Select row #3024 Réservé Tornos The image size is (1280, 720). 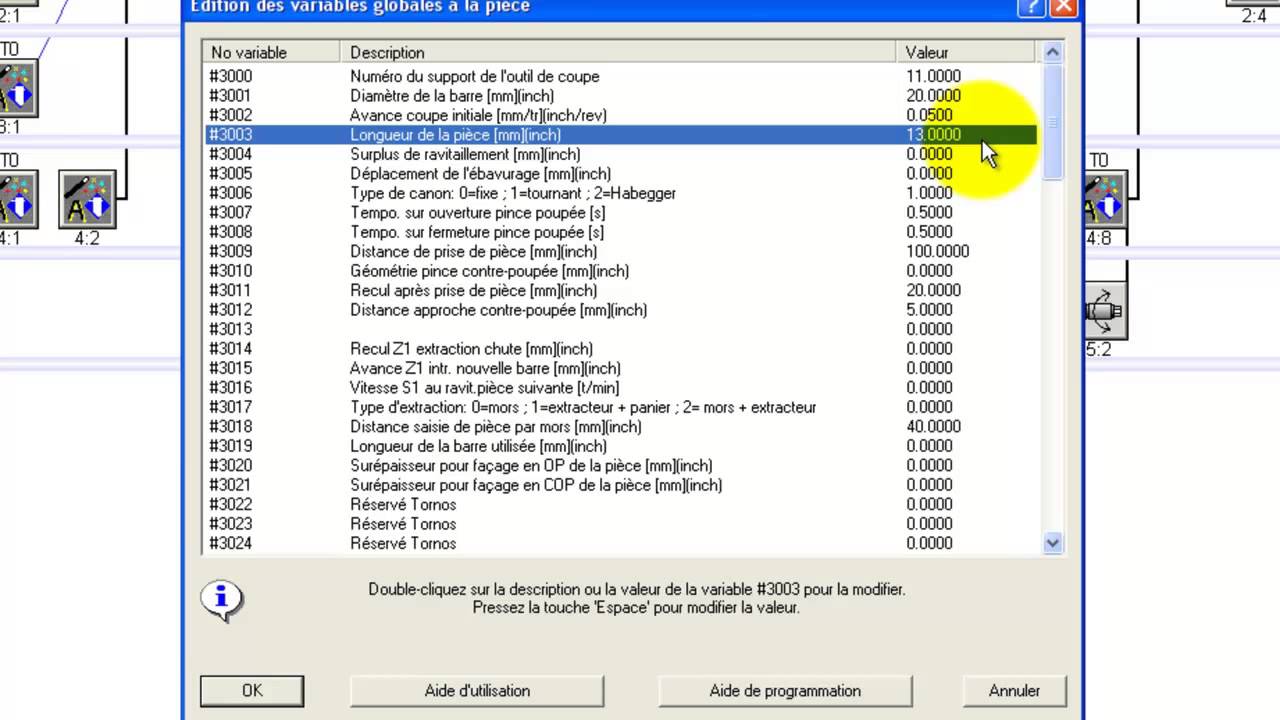[x=621, y=544]
